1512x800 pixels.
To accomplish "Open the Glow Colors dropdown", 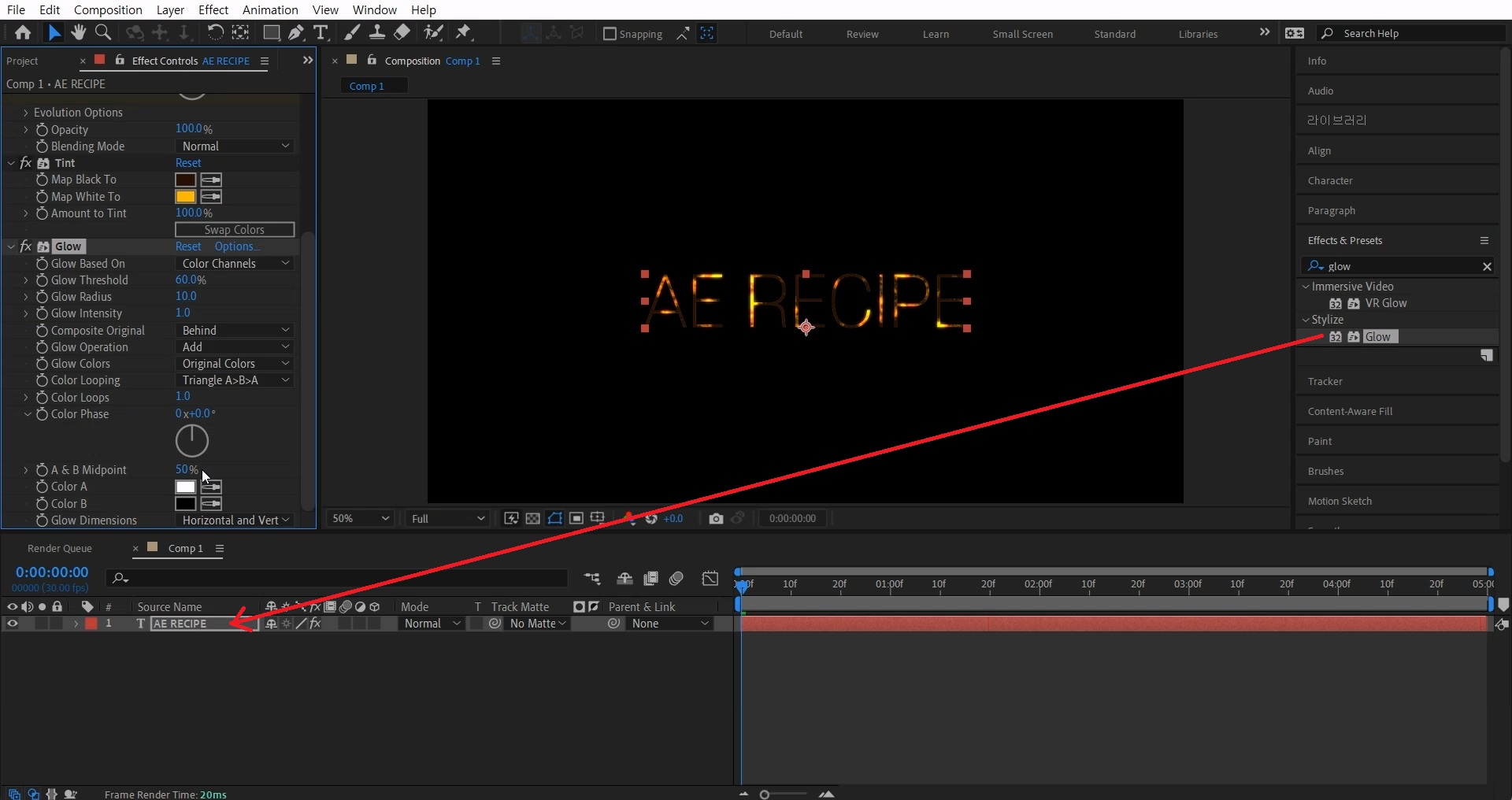I will pos(235,364).
